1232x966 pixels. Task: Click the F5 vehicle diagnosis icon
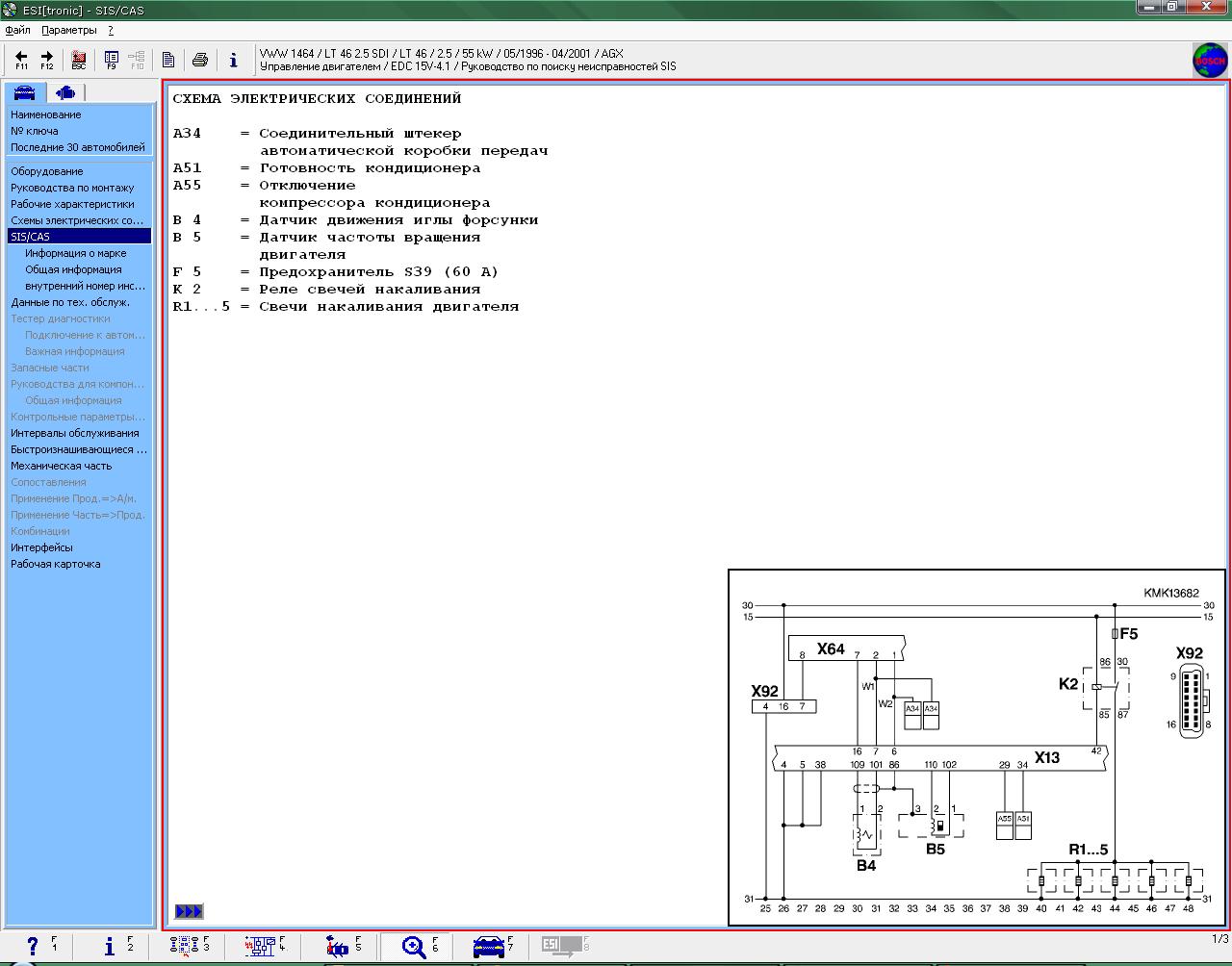[x=337, y=947]
